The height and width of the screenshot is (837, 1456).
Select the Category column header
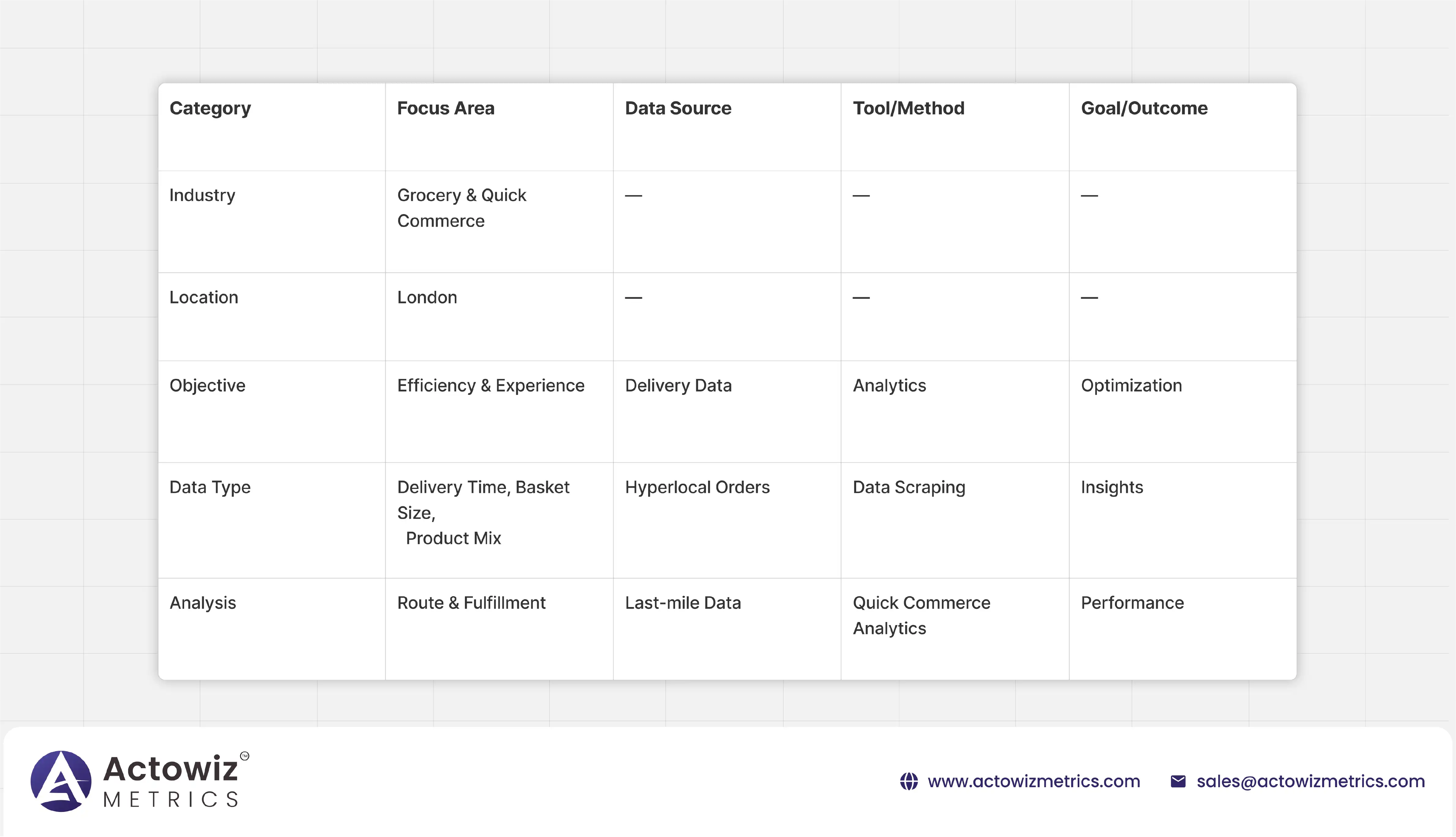tap(210, 108)
